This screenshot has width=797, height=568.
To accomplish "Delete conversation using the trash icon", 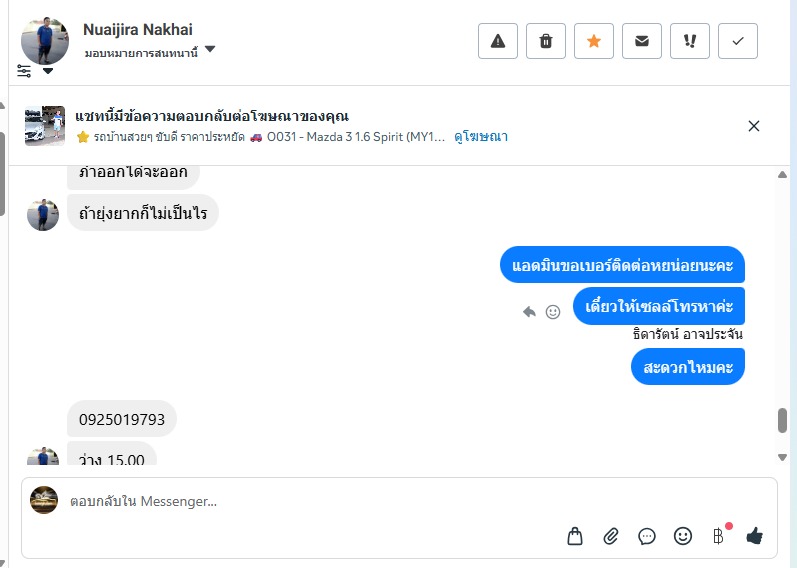I will pos(546,41).
